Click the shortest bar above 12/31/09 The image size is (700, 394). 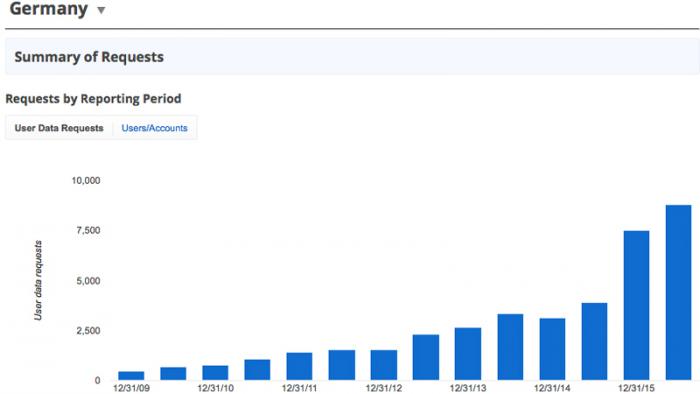click(131, 376)
